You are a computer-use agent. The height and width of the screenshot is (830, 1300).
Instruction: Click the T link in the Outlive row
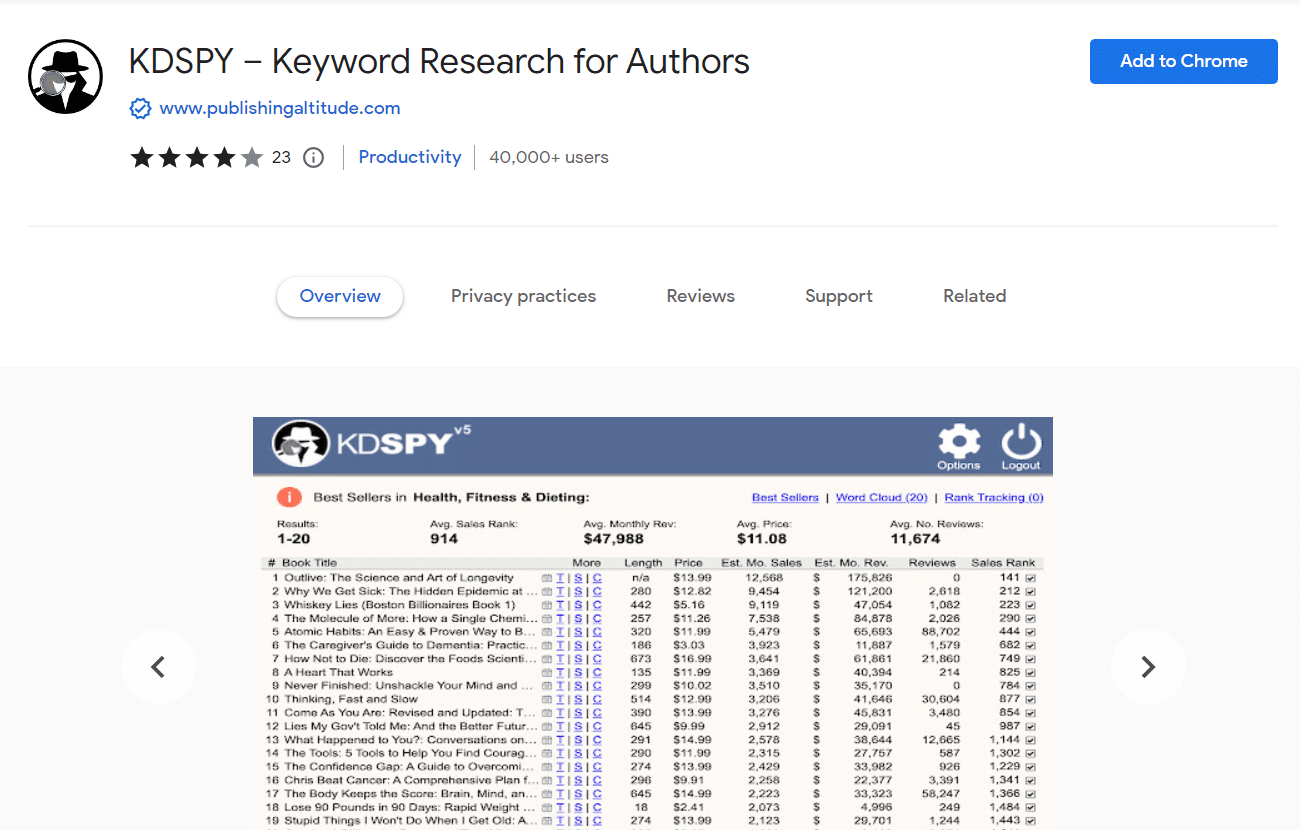tap(561, 578)
